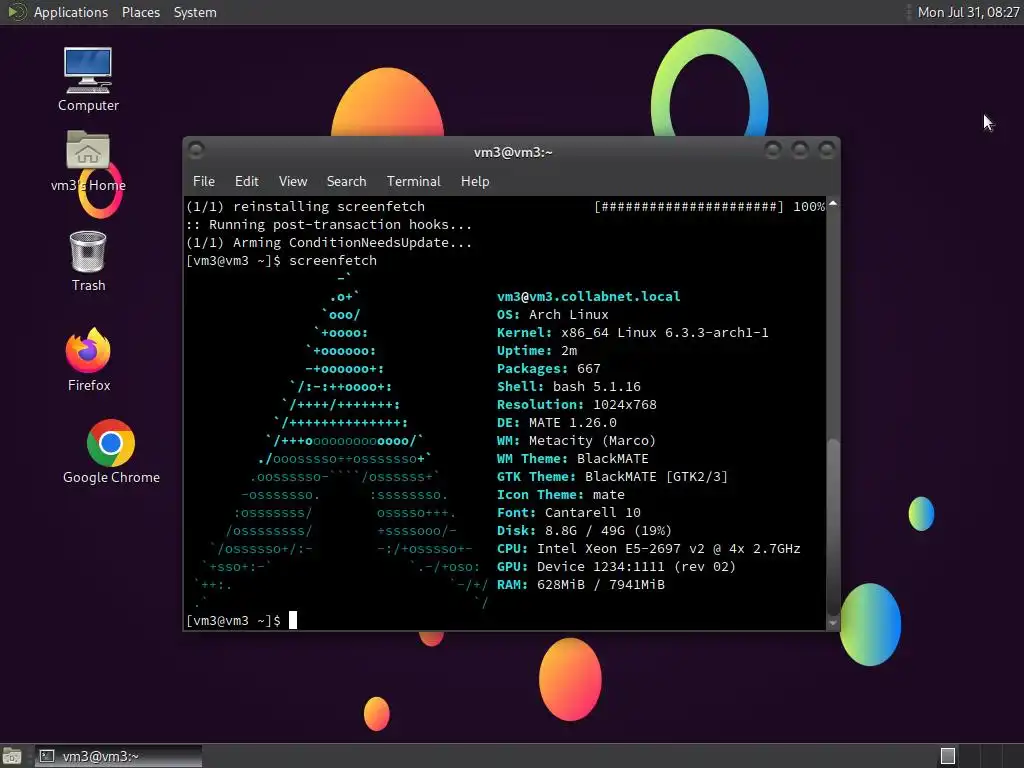Click the 'Running post-transaction hooks...' line

click(x=329, y=225)
